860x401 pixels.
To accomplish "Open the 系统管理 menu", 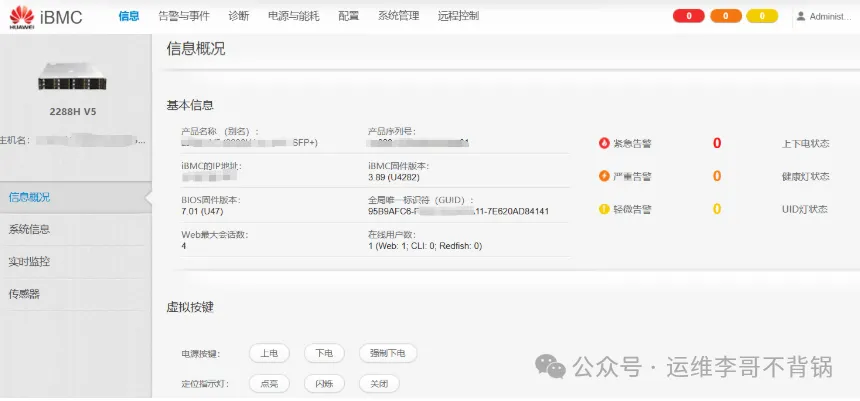I will click(x=399, y=16).
